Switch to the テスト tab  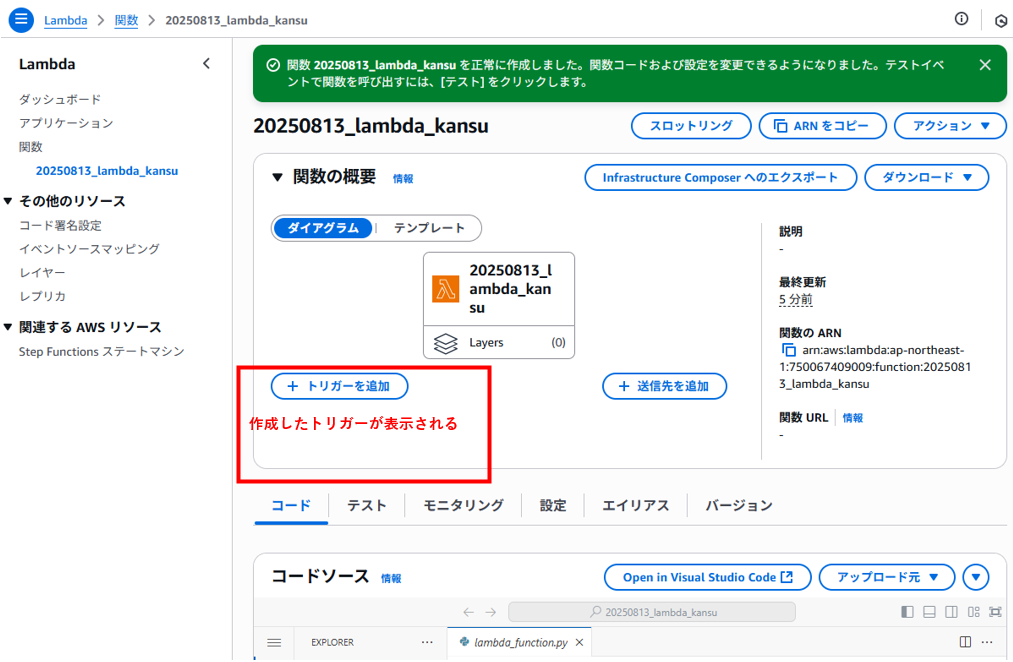[366, 506]
